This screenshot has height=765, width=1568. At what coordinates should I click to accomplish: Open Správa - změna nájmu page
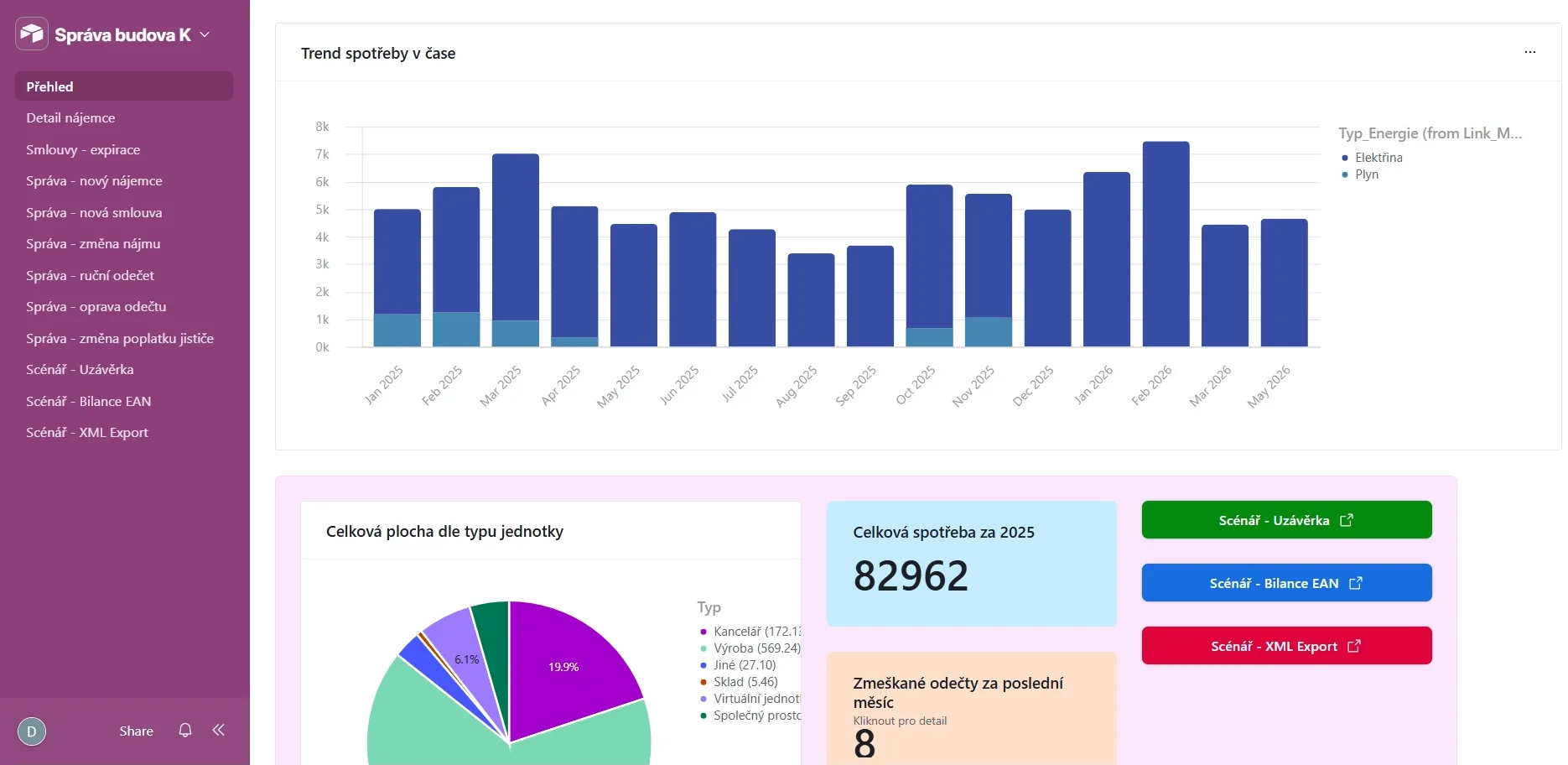point(124,244)
